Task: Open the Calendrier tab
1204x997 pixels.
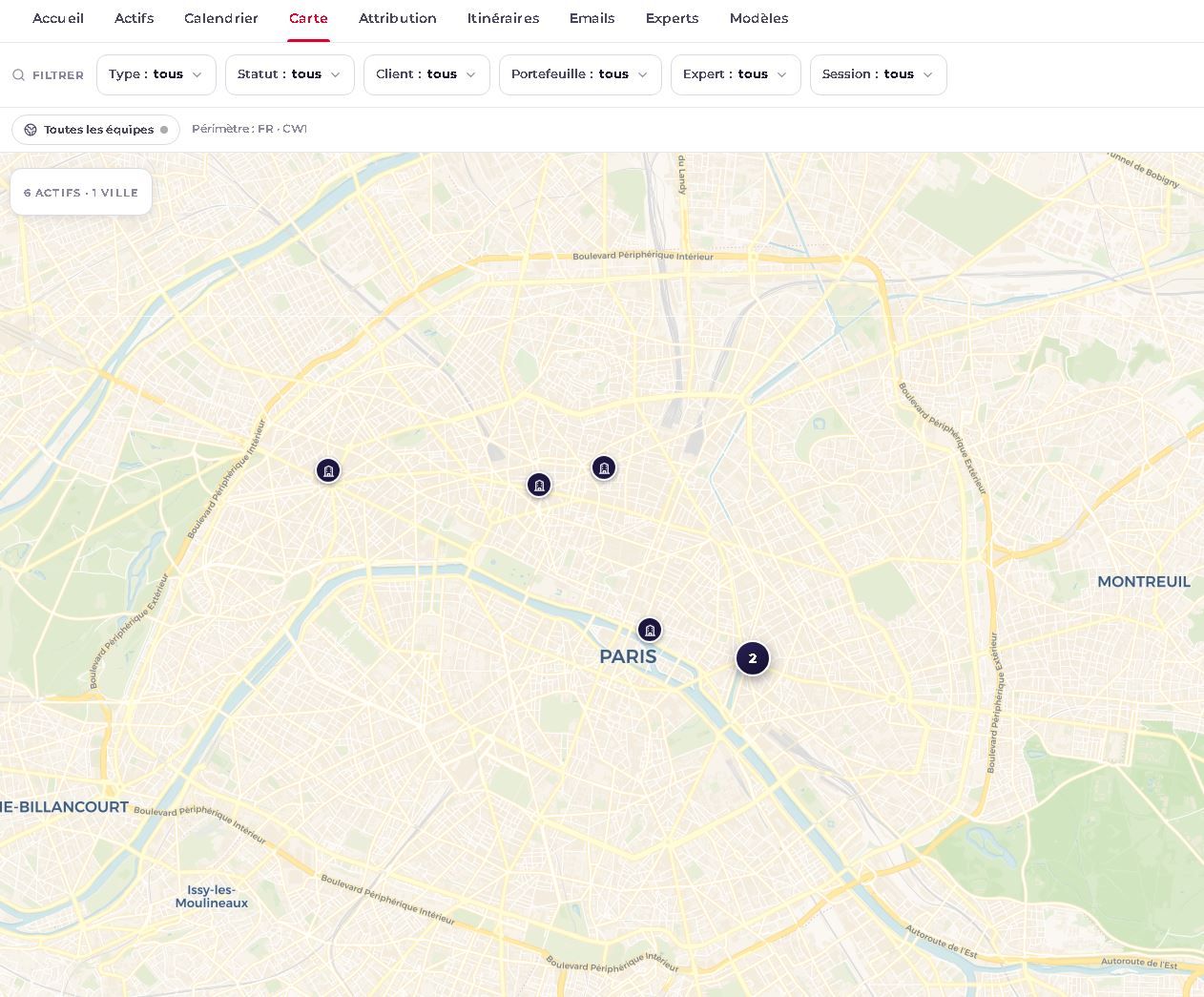Action: pyautogui.click(x=221, y=18)
